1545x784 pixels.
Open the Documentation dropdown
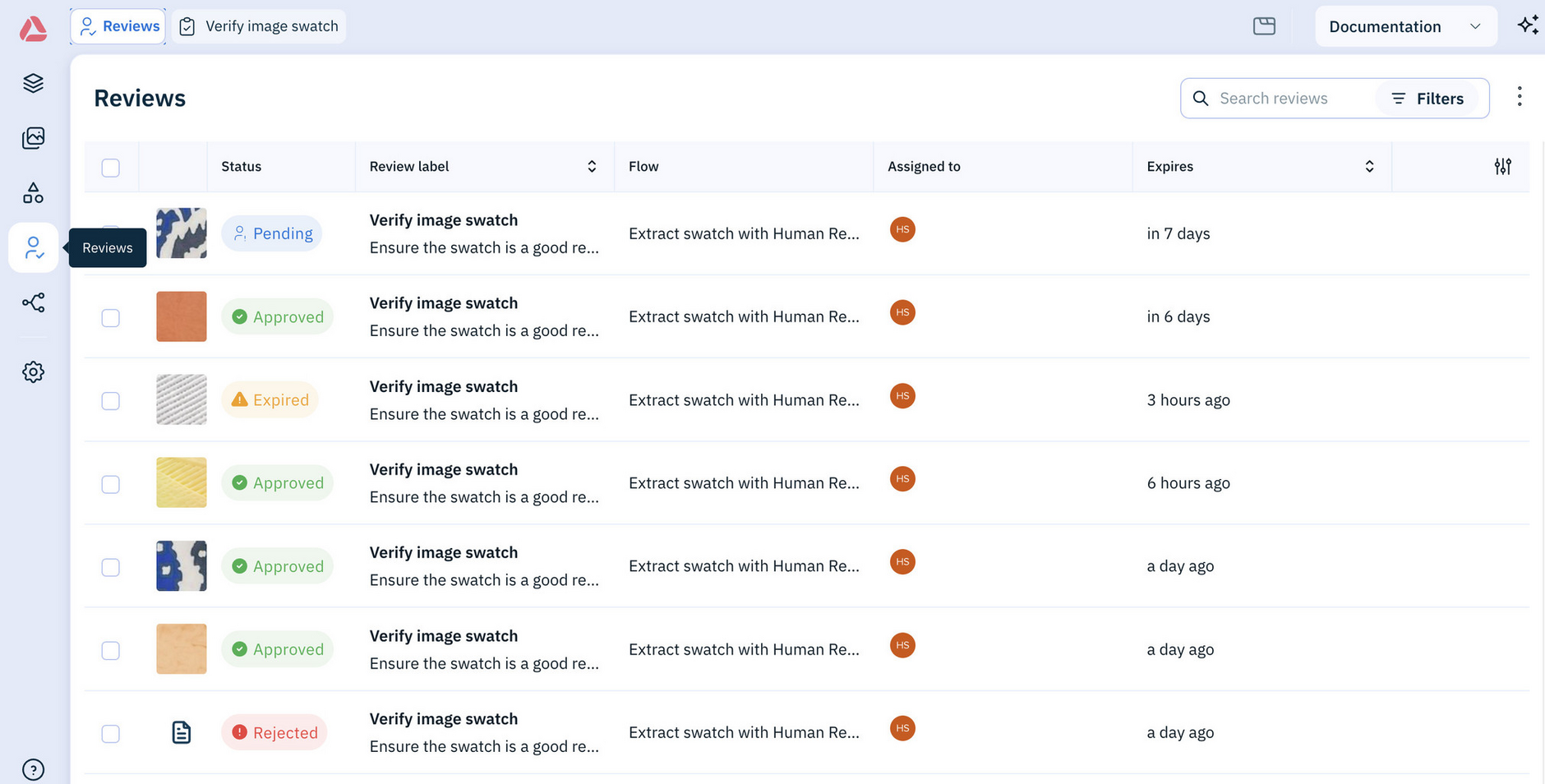[1405, 26]
